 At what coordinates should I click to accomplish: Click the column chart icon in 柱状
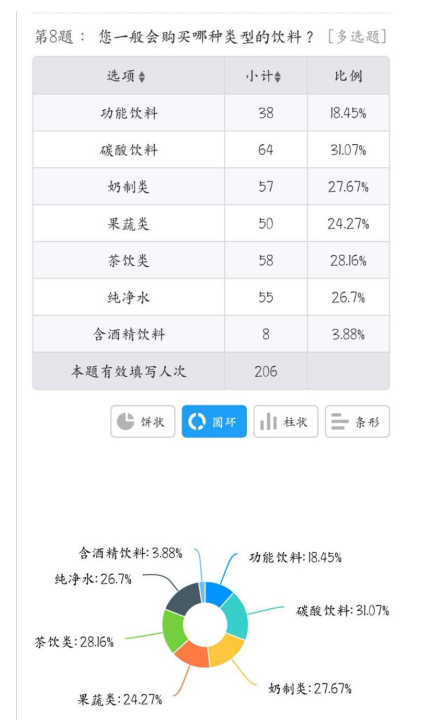(x=268, y=421)
